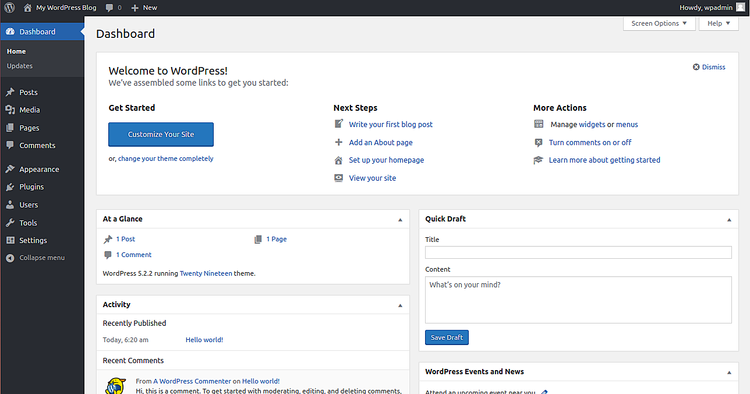Open Media library icon in sidebar
Screen dimensions: 750x394
pyautogui.click(x=10, y=110)
